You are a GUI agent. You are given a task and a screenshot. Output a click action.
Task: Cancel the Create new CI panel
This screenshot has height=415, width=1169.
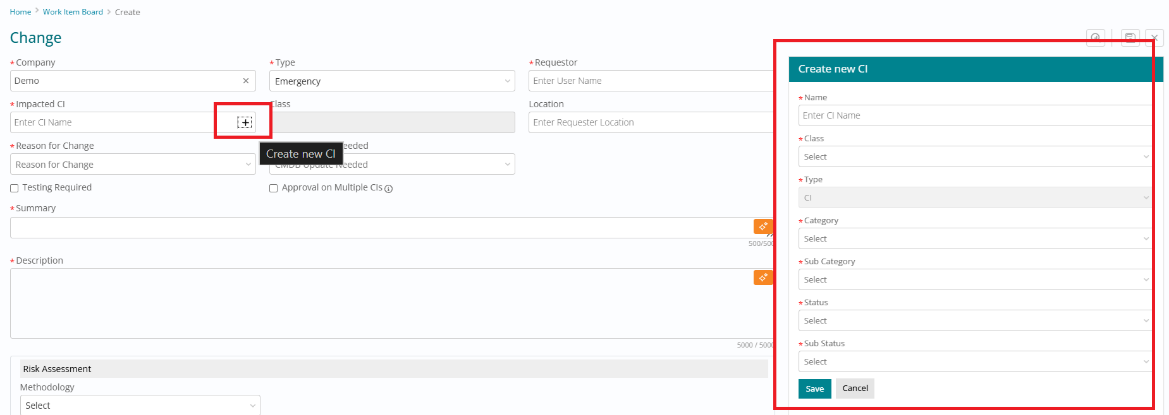[855, 388]
